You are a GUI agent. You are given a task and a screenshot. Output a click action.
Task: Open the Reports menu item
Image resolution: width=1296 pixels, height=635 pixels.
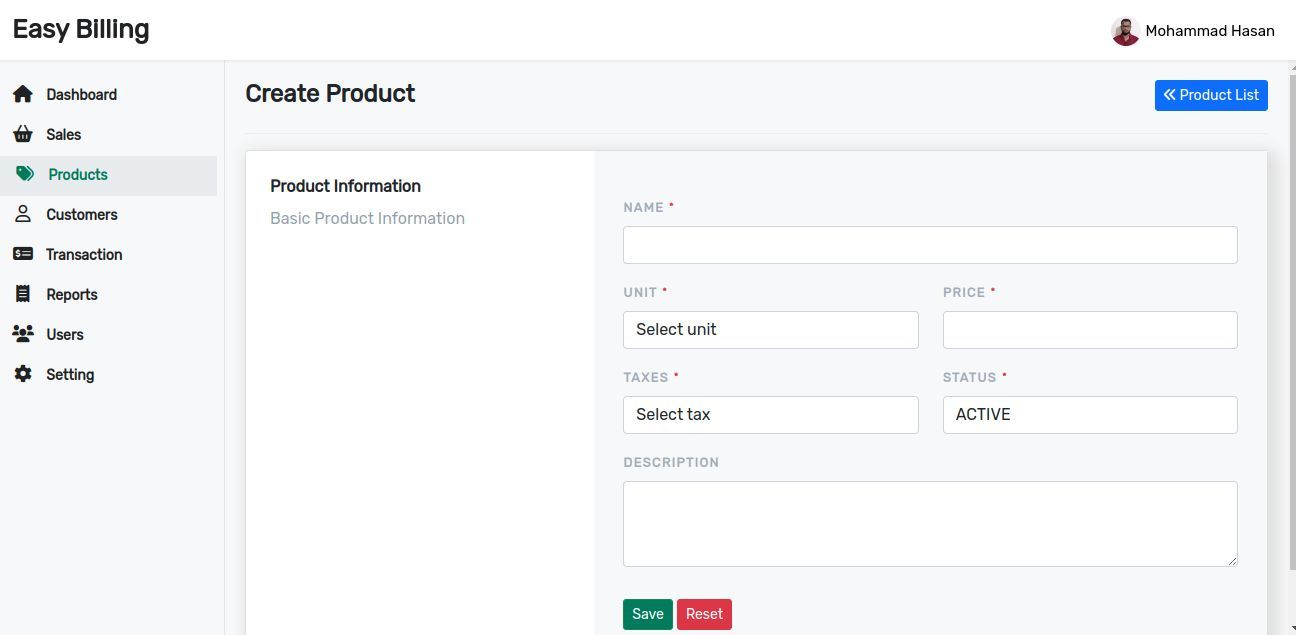(x=72, y=294)
